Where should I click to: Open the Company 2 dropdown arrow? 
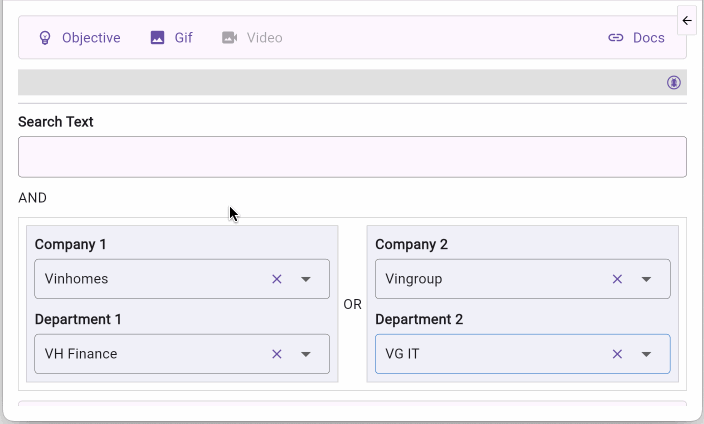[647, 279]
